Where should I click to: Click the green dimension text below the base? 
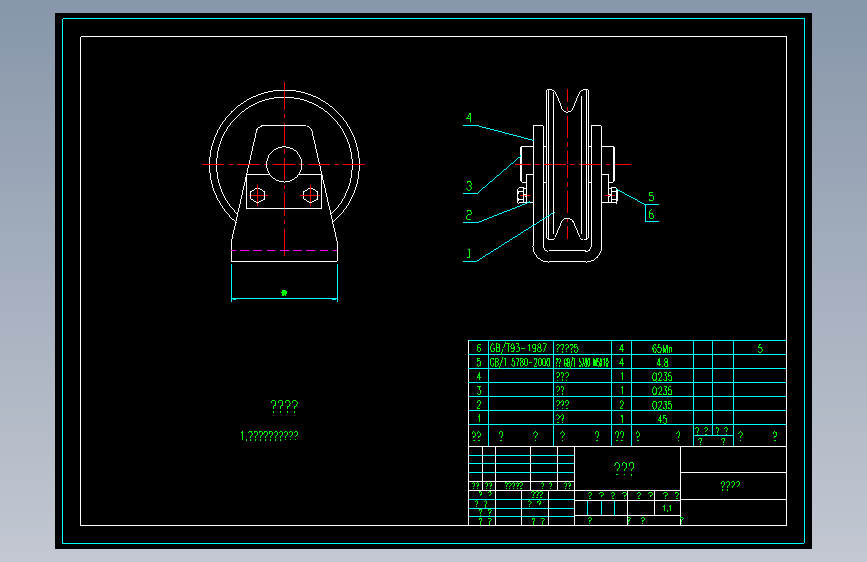pyautogui.click(x=284, y=293)
